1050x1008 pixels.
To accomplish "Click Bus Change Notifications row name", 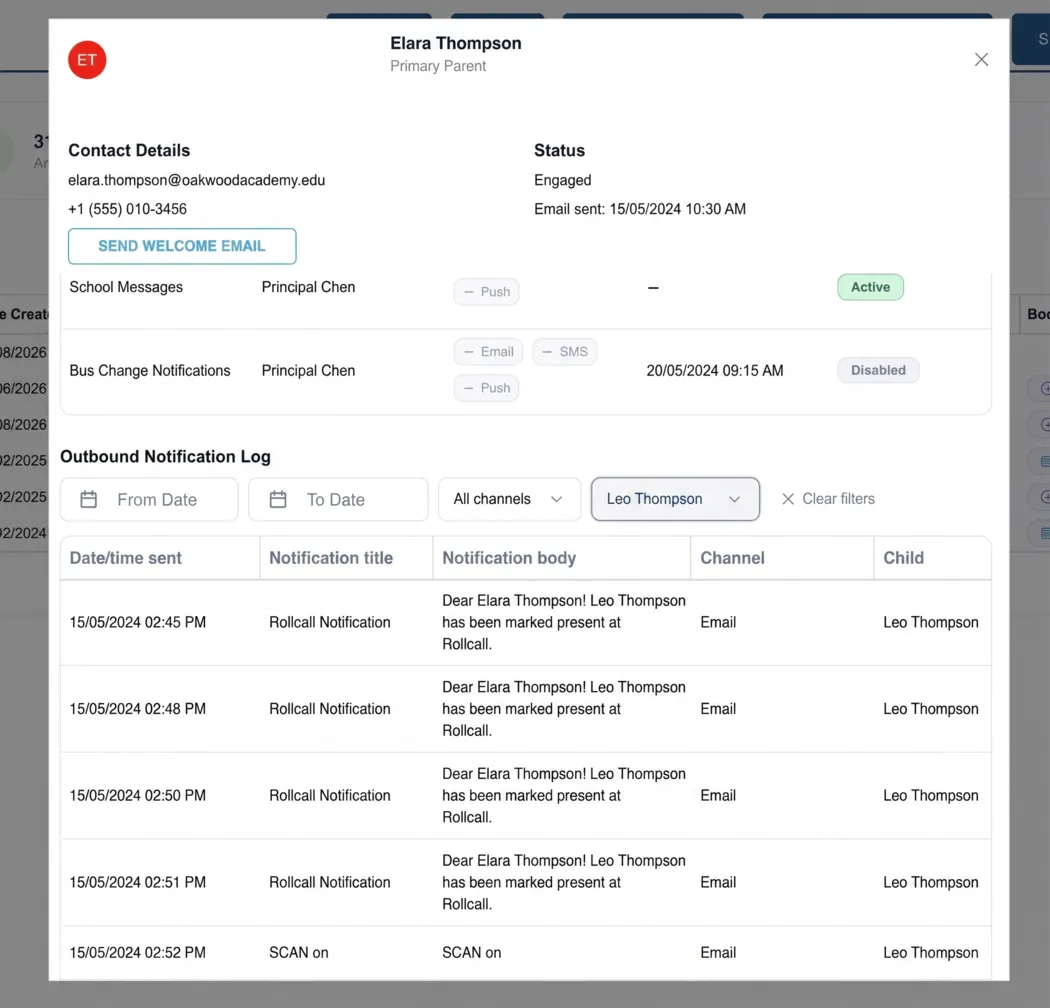I will 150,370.
